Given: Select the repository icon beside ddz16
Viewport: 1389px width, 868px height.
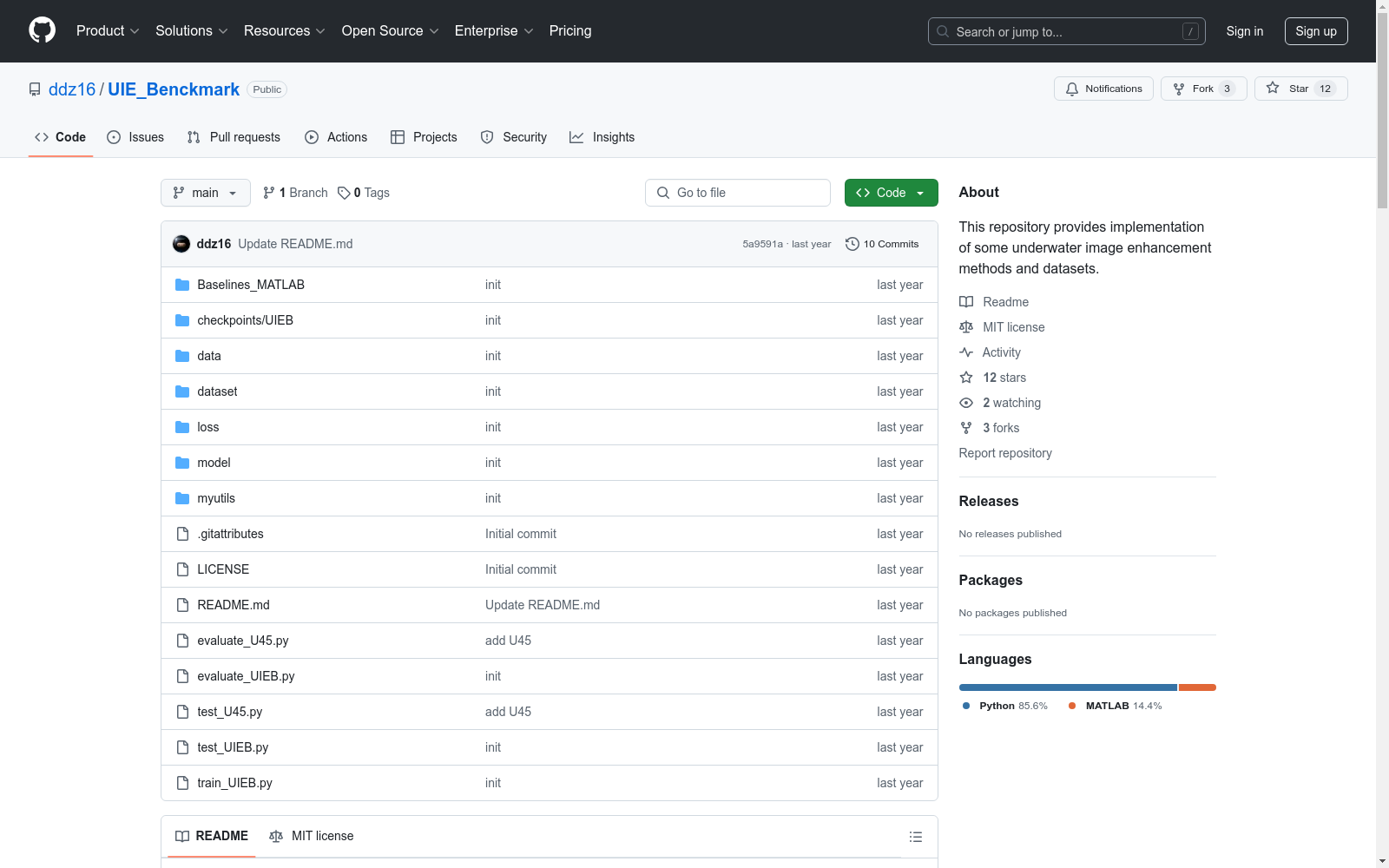Looking at the screenshot, I should pos(35,89).
